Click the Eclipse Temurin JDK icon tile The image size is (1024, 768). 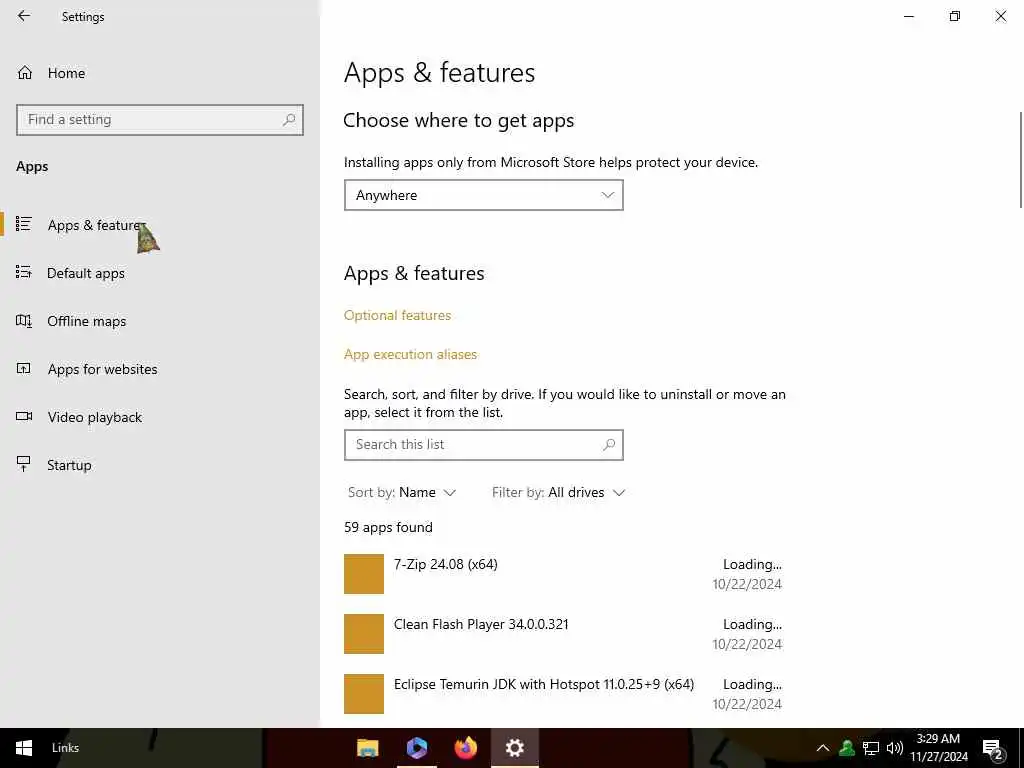(x=364, y=694)
